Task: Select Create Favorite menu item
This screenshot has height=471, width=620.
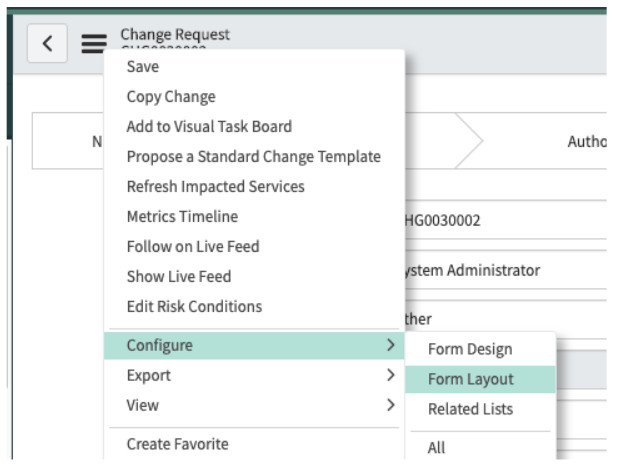Action: pyautogui.click(x=177, y=444)
